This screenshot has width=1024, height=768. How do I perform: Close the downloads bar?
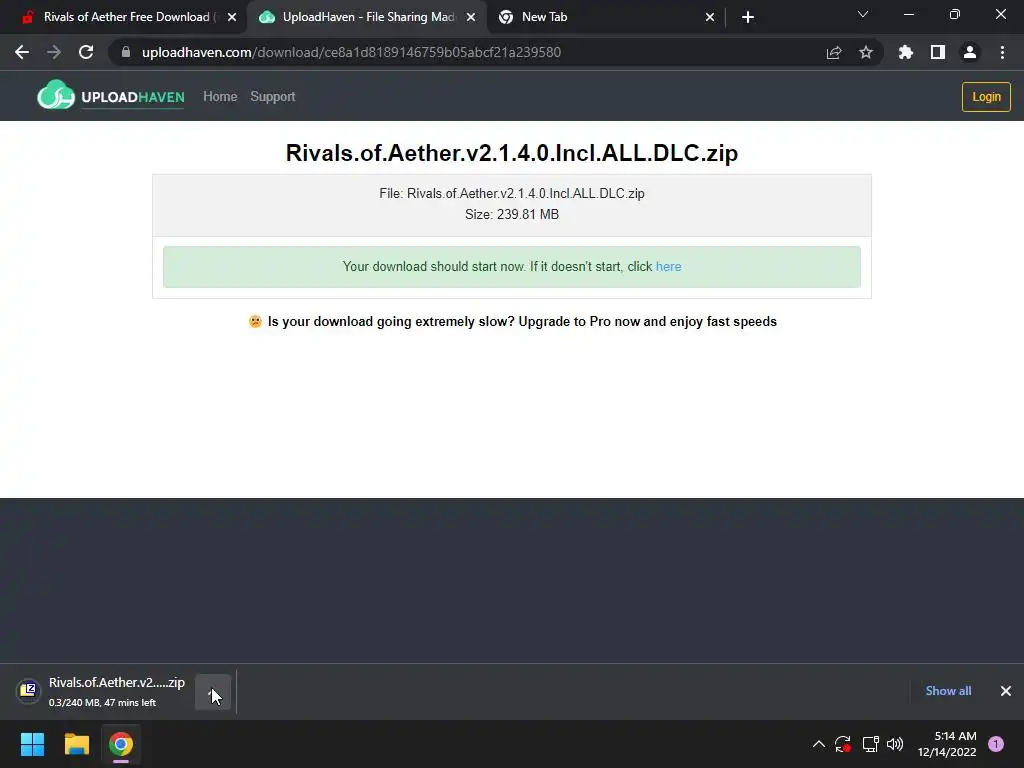click(x=1006, y=691)
